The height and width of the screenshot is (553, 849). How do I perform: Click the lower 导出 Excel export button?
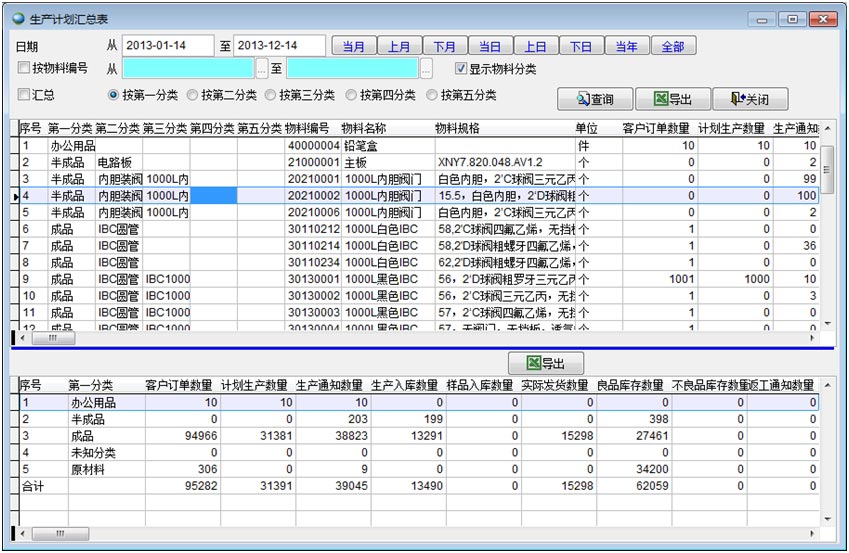tap(545, 363)
